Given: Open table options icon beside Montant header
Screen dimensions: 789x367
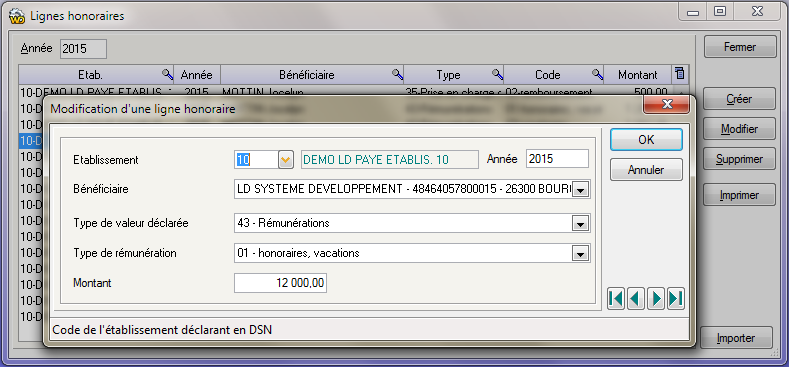Looking at the screenshot, I should [x=680, y=75].
